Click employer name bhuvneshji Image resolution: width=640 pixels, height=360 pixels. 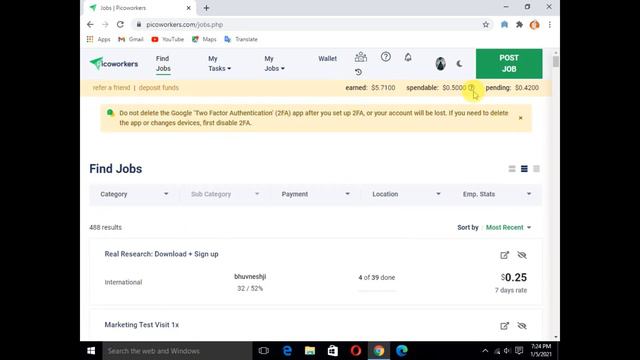[x=250, y=277]
